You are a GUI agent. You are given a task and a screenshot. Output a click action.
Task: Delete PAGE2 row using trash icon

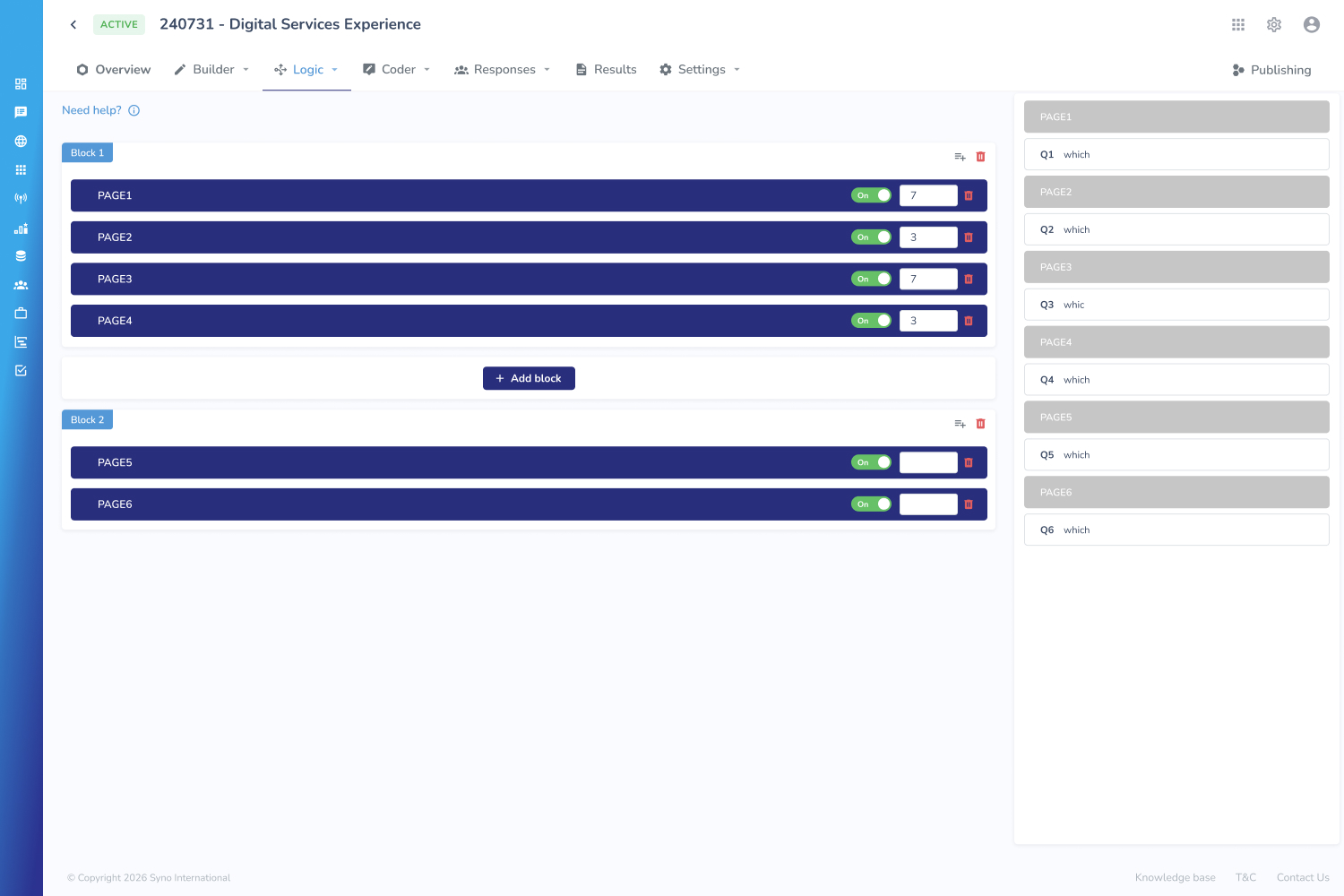tap(969, 237)
